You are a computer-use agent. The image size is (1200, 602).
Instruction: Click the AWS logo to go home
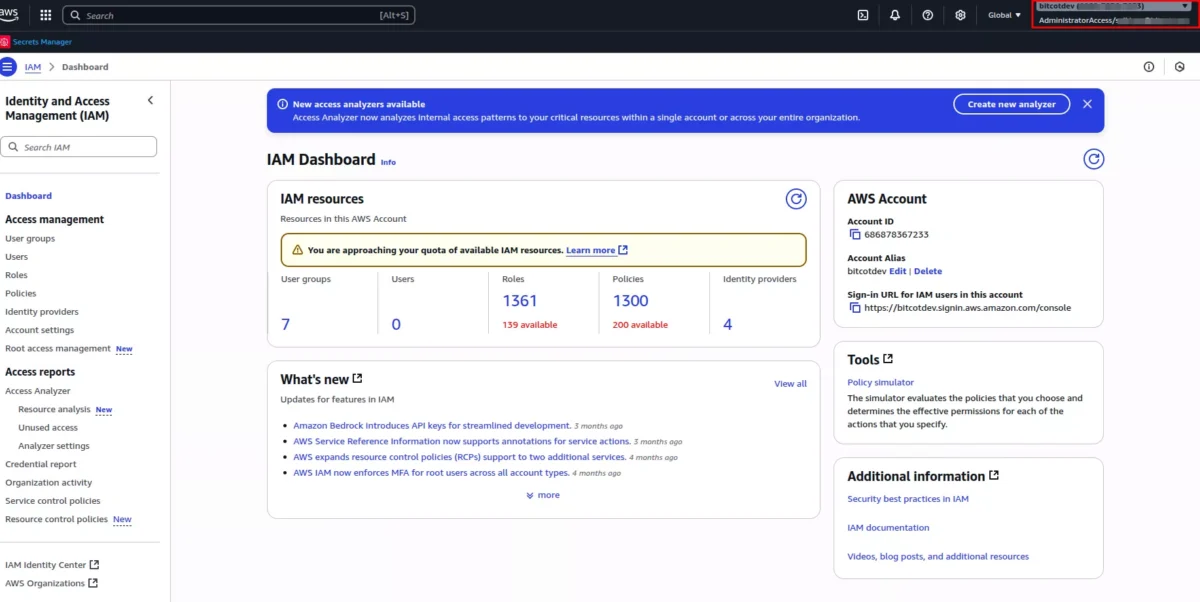12,14
